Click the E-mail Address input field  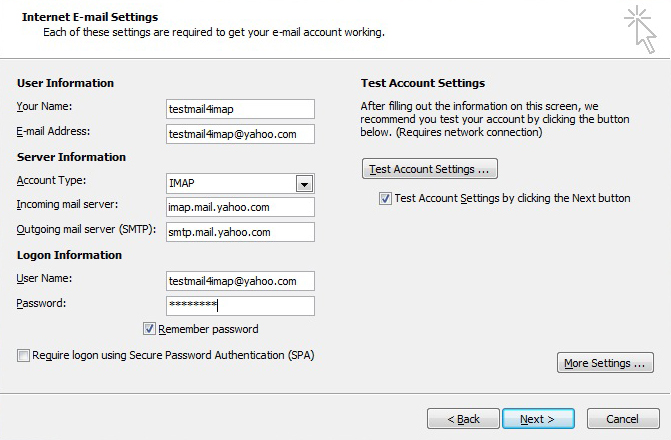240,134
